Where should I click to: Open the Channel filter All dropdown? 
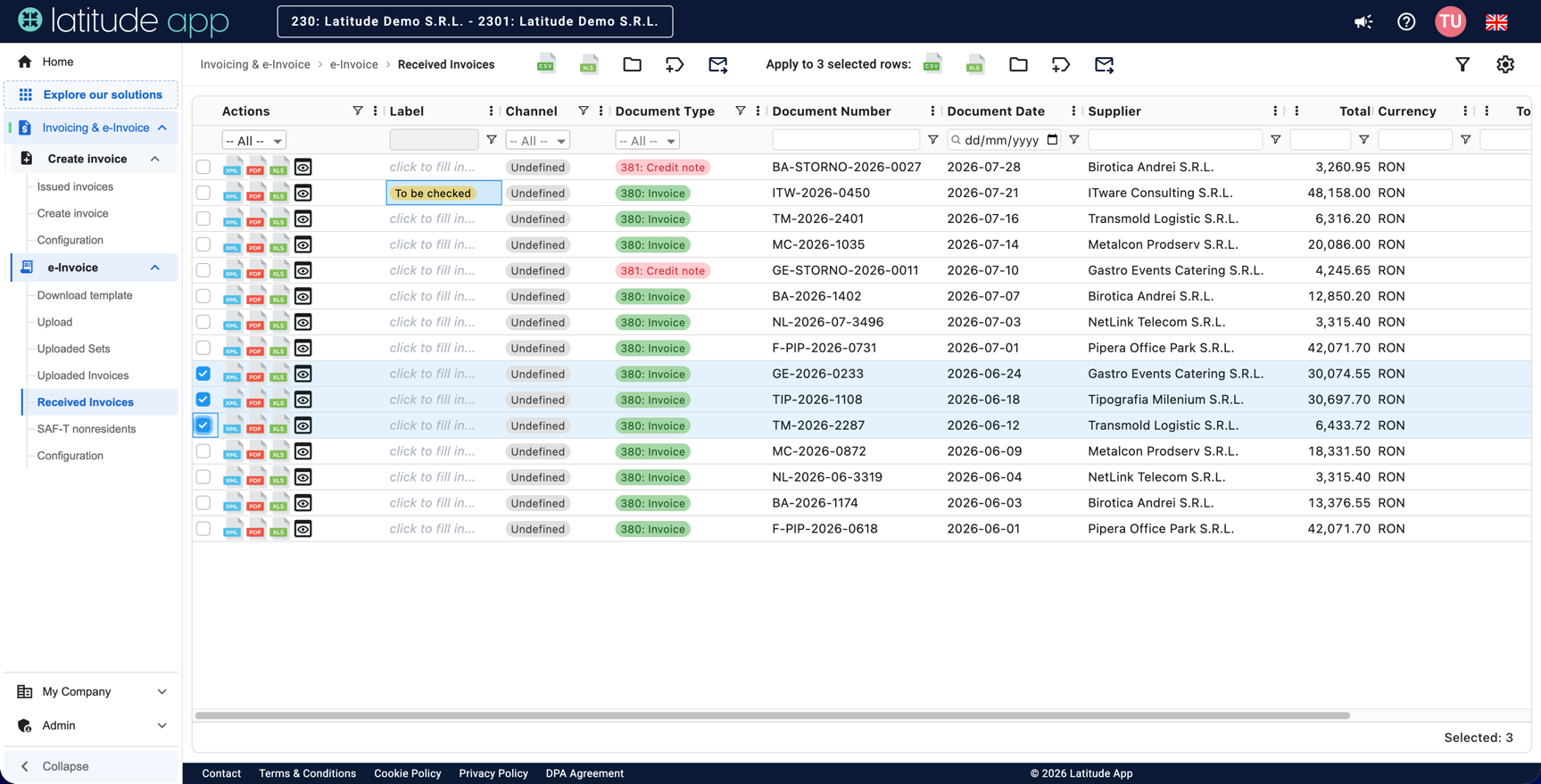537,141
